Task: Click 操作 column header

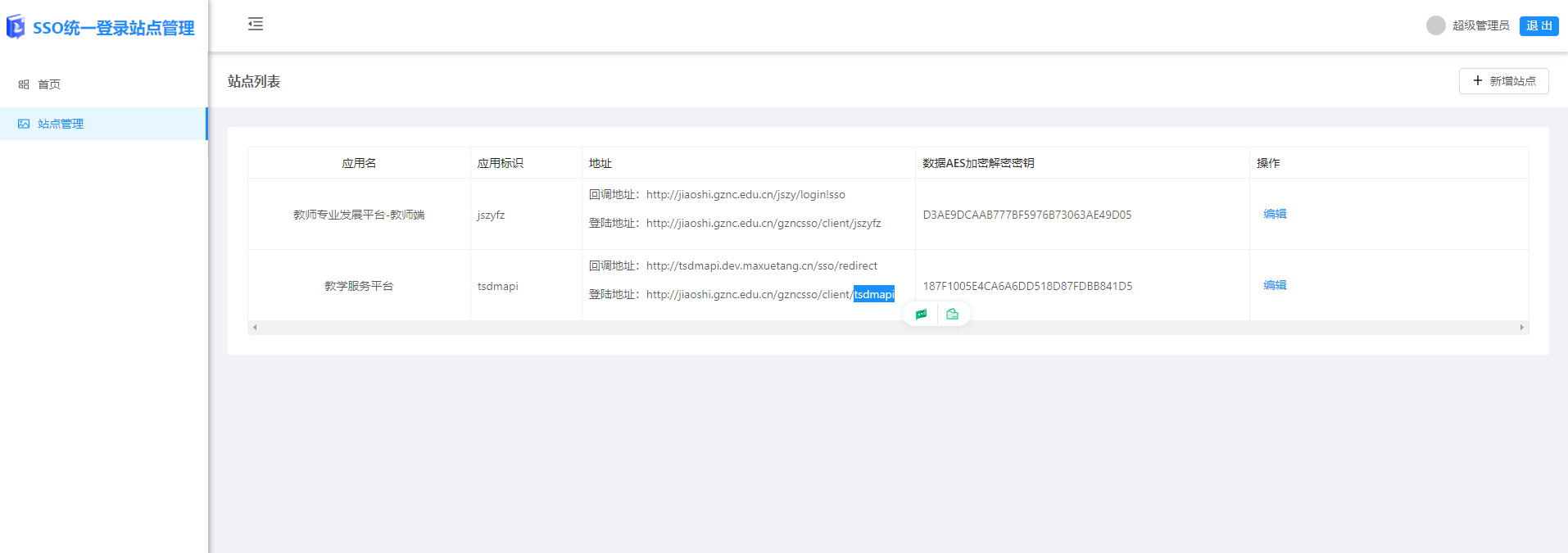Action: point(1389,163)
